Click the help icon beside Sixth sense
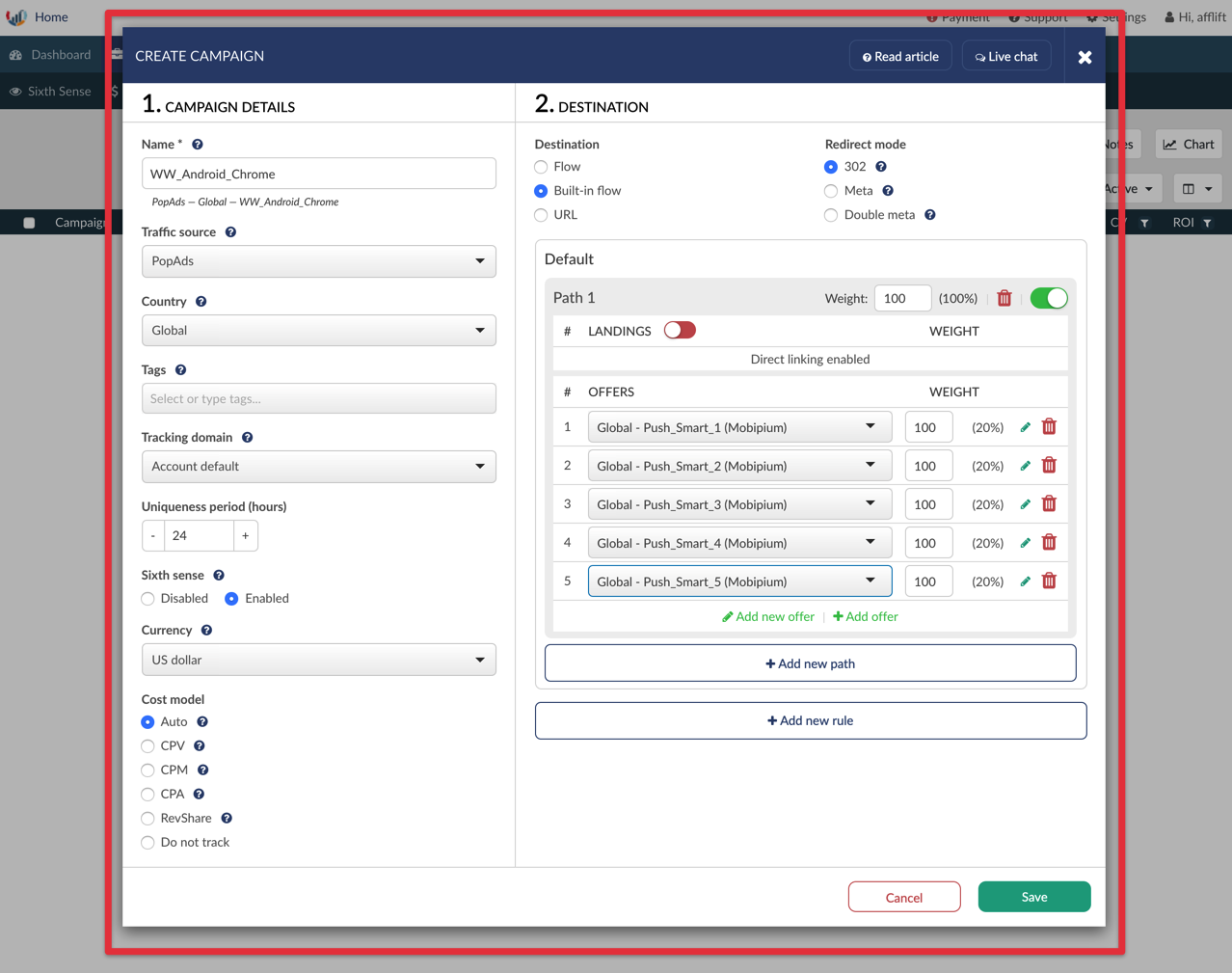The height and width of the screenshot is (973, 1232). (219, 576)
